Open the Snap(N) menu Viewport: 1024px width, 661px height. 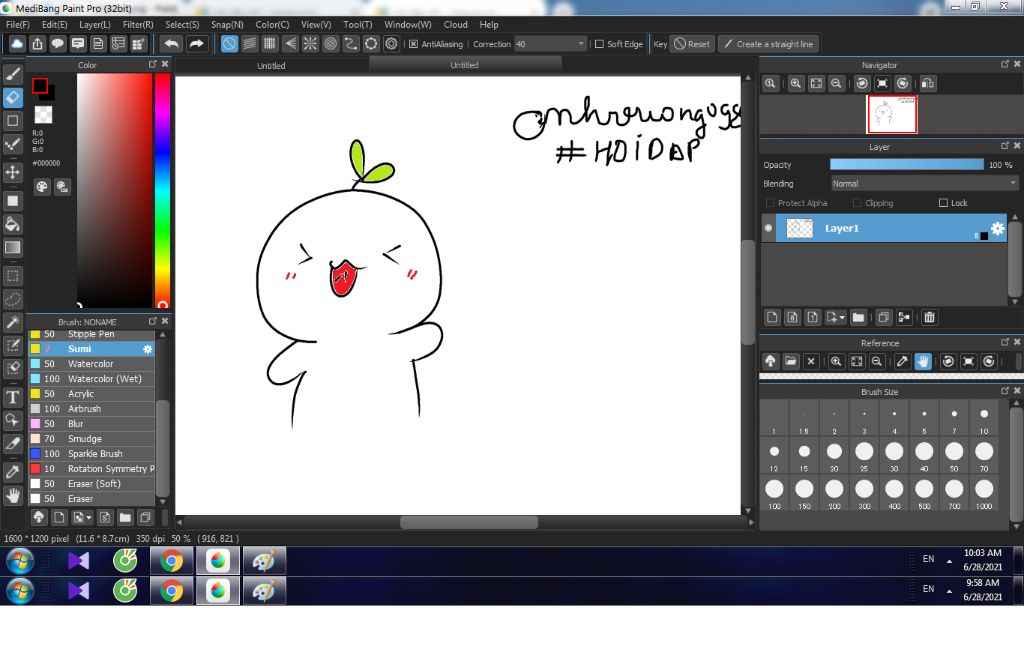(227, 24)
